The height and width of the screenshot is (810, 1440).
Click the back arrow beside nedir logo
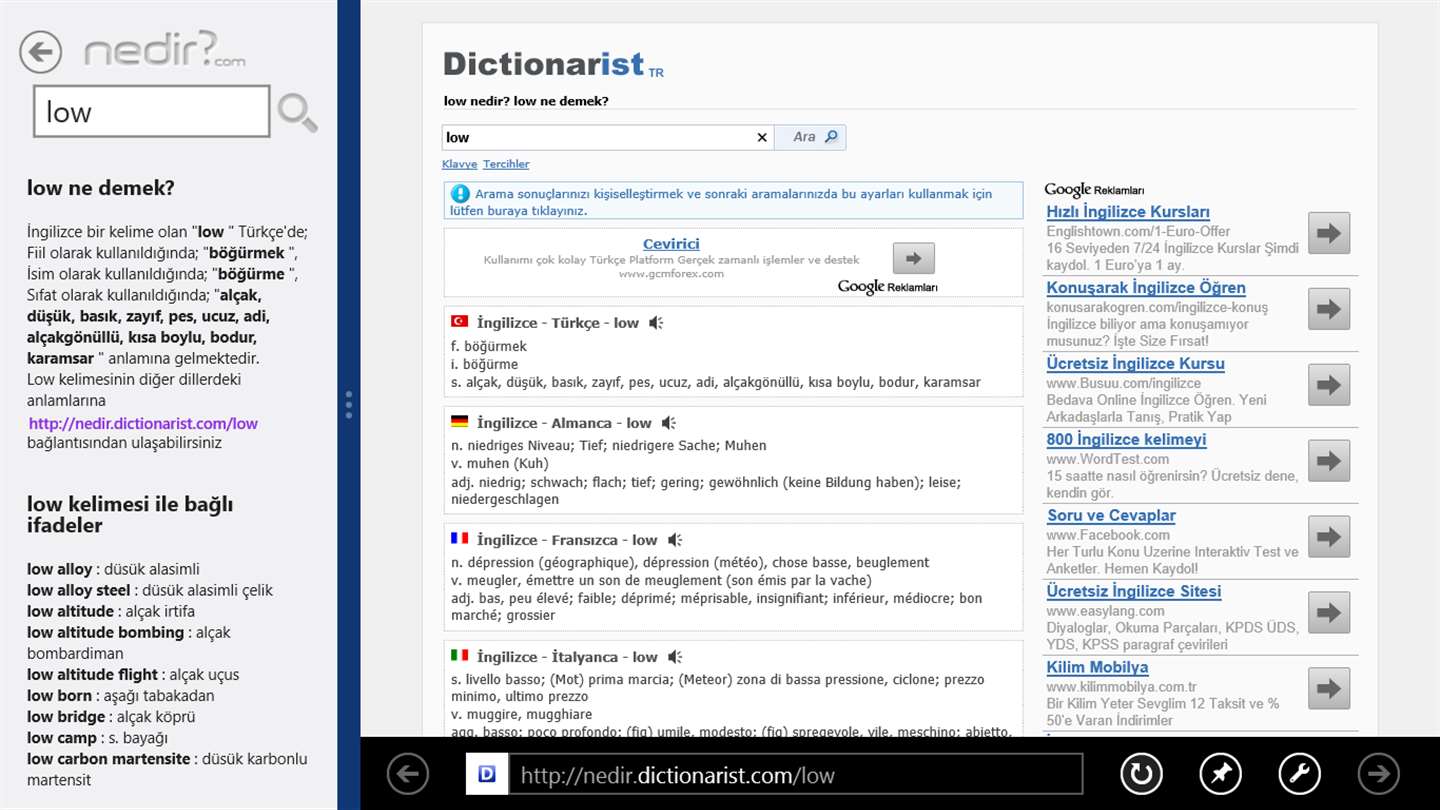pyautogui.click(x=41, y=52)
